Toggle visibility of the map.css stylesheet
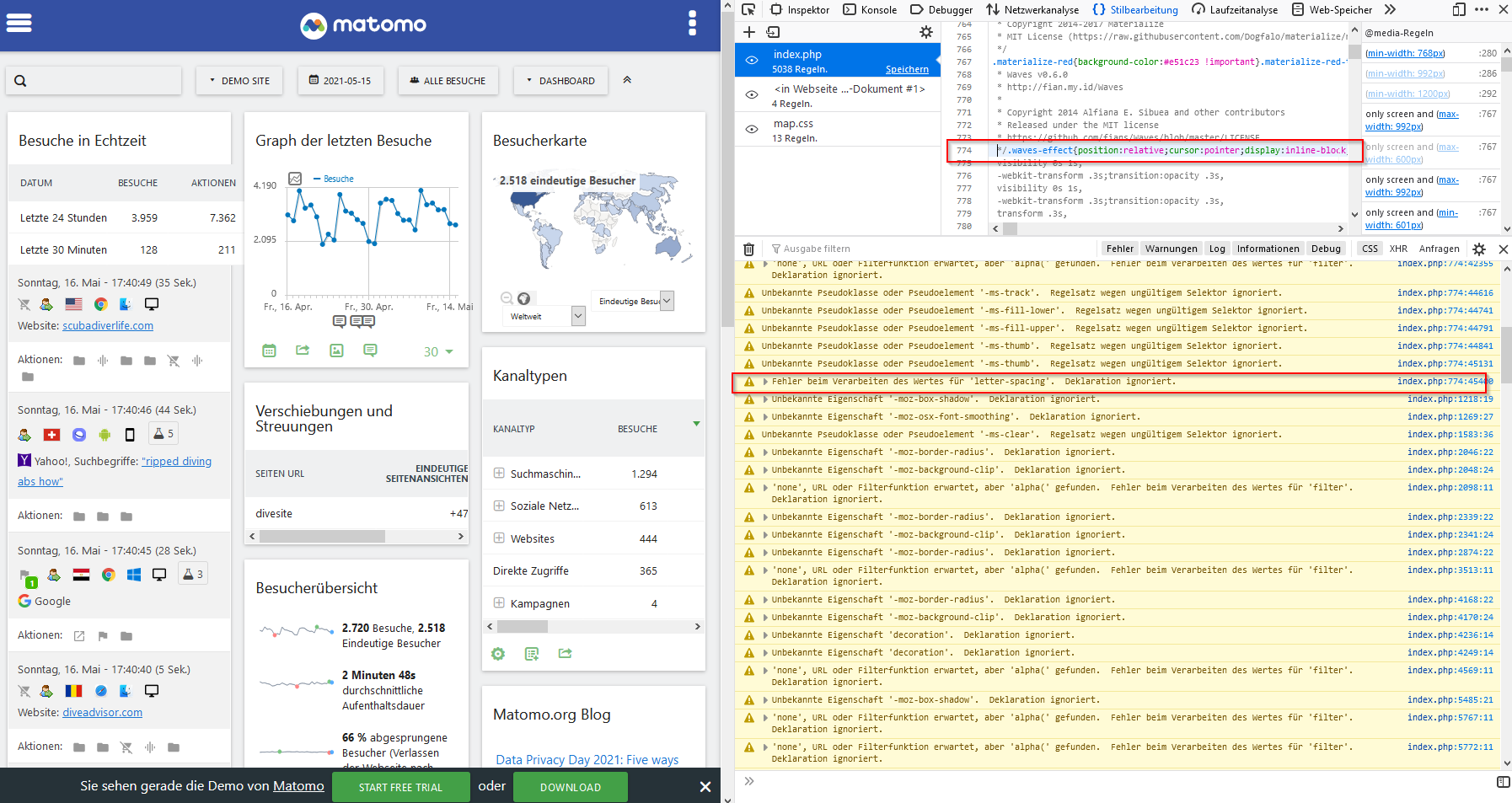 tap(752, 130)
